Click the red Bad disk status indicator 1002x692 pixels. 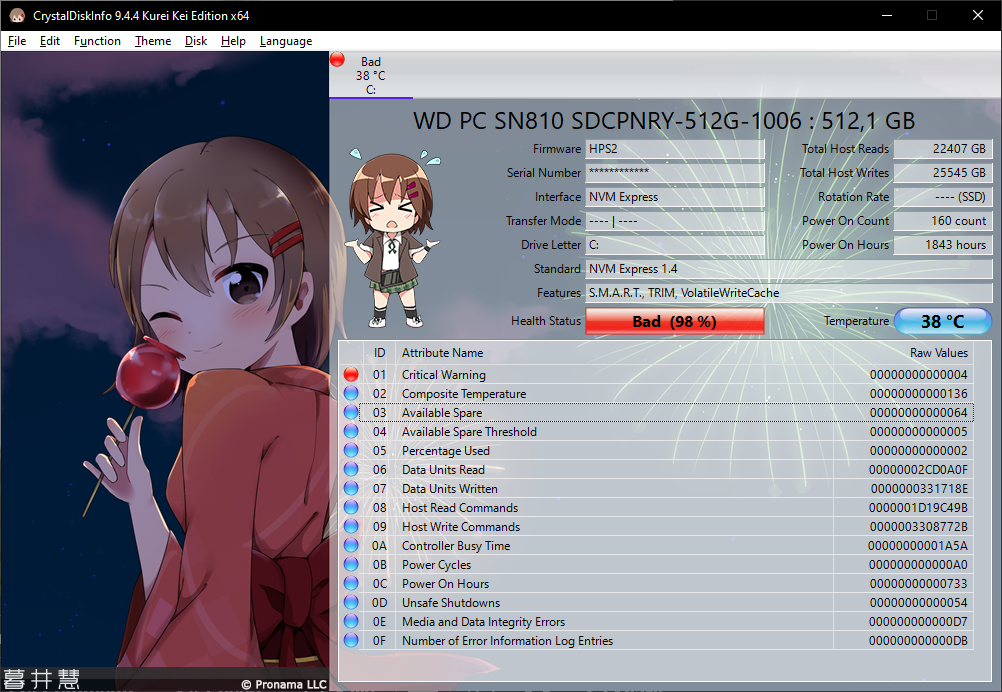[x=337, y=61]
